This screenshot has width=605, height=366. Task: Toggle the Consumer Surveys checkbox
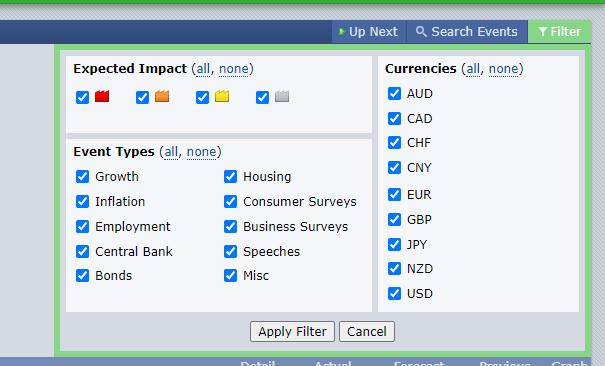[x=230, y=201]
